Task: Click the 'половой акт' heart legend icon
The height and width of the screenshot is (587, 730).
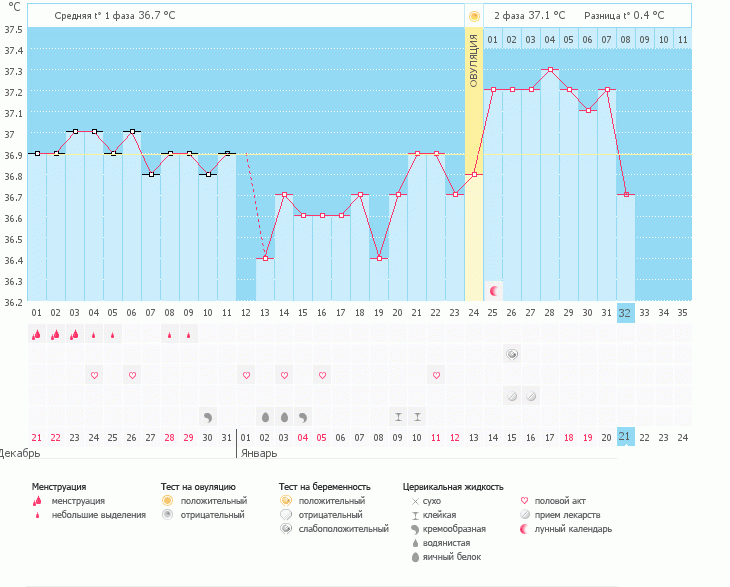Action: coord(524,501)
